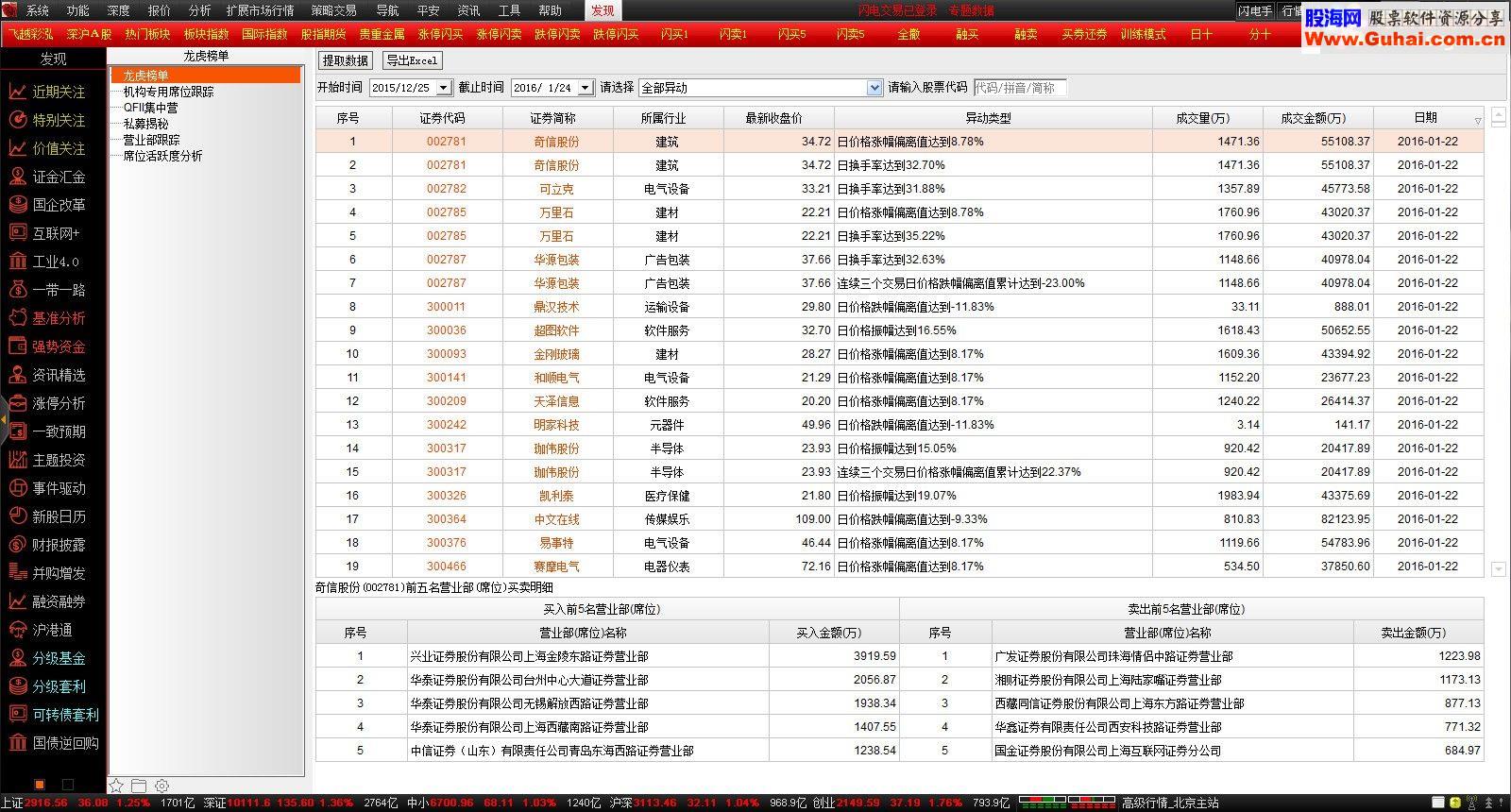Open the 功能 menu
1511x812 pixels.
pyautogui.click(x=78, y=10)
